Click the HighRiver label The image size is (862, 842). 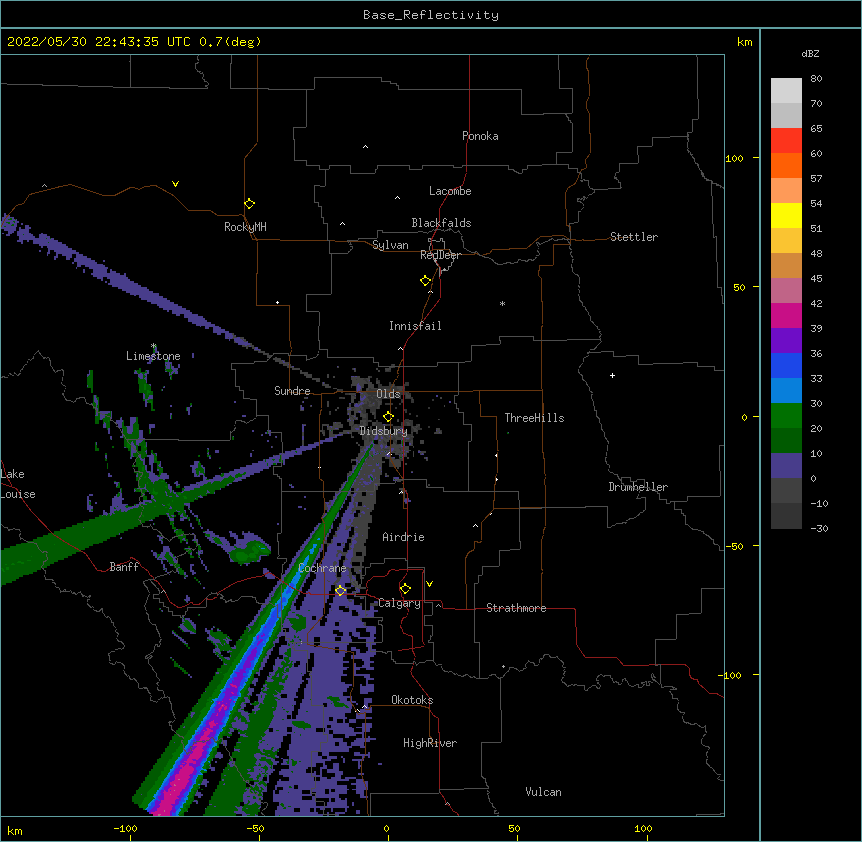(430, 743)
